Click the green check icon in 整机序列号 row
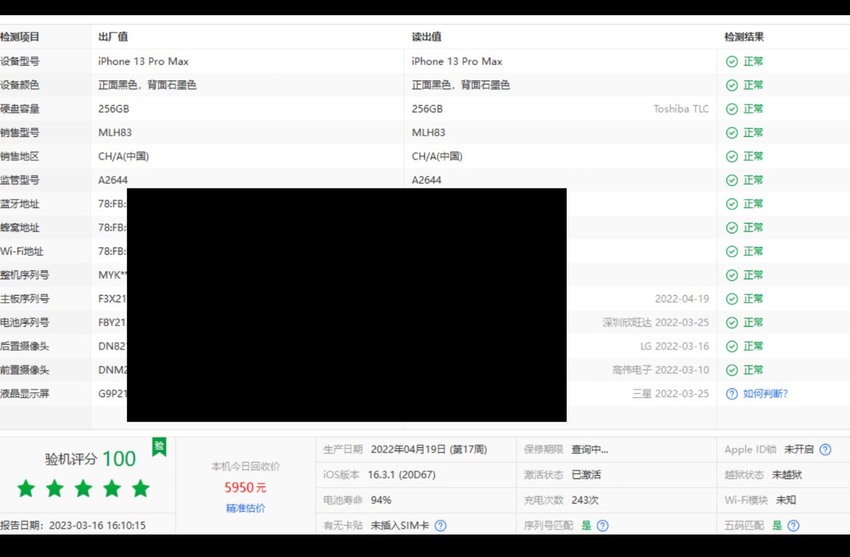Image resolution: width=850 pixels, height=557 pixels. (x=732, y=275)
